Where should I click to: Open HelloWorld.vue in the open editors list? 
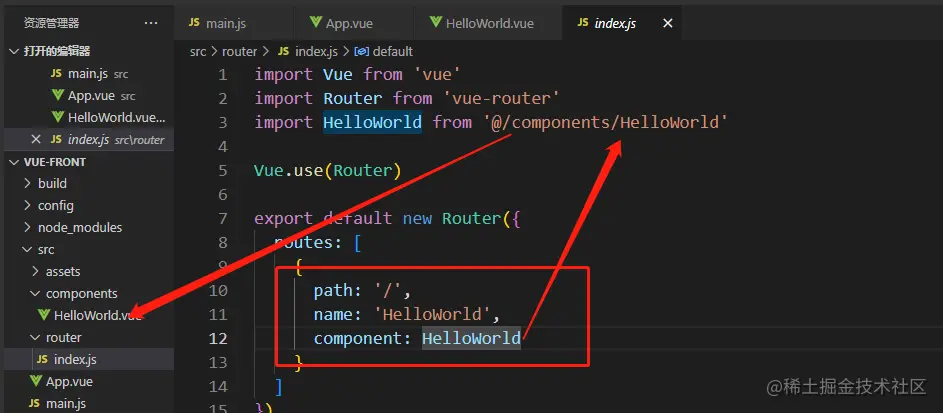[89, 117]
